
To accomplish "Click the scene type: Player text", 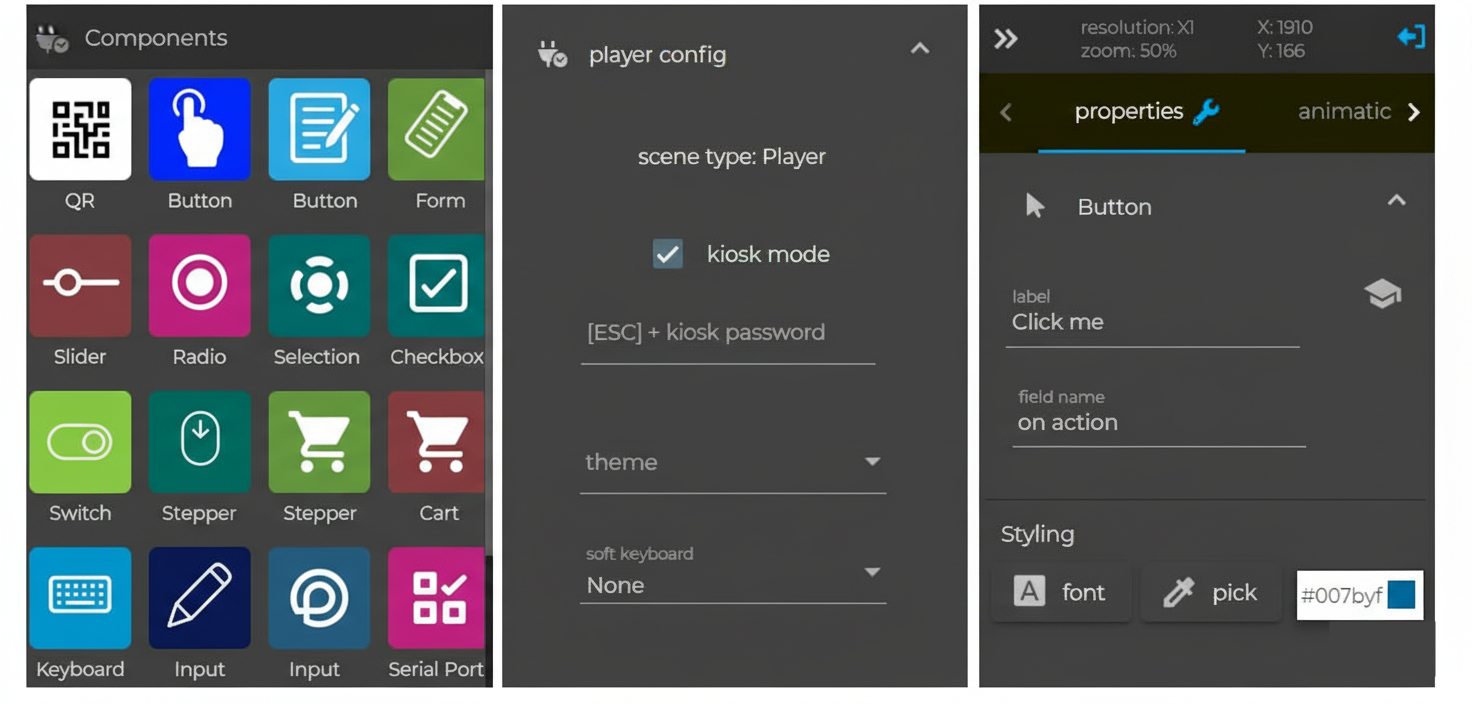I will point(732,157).
